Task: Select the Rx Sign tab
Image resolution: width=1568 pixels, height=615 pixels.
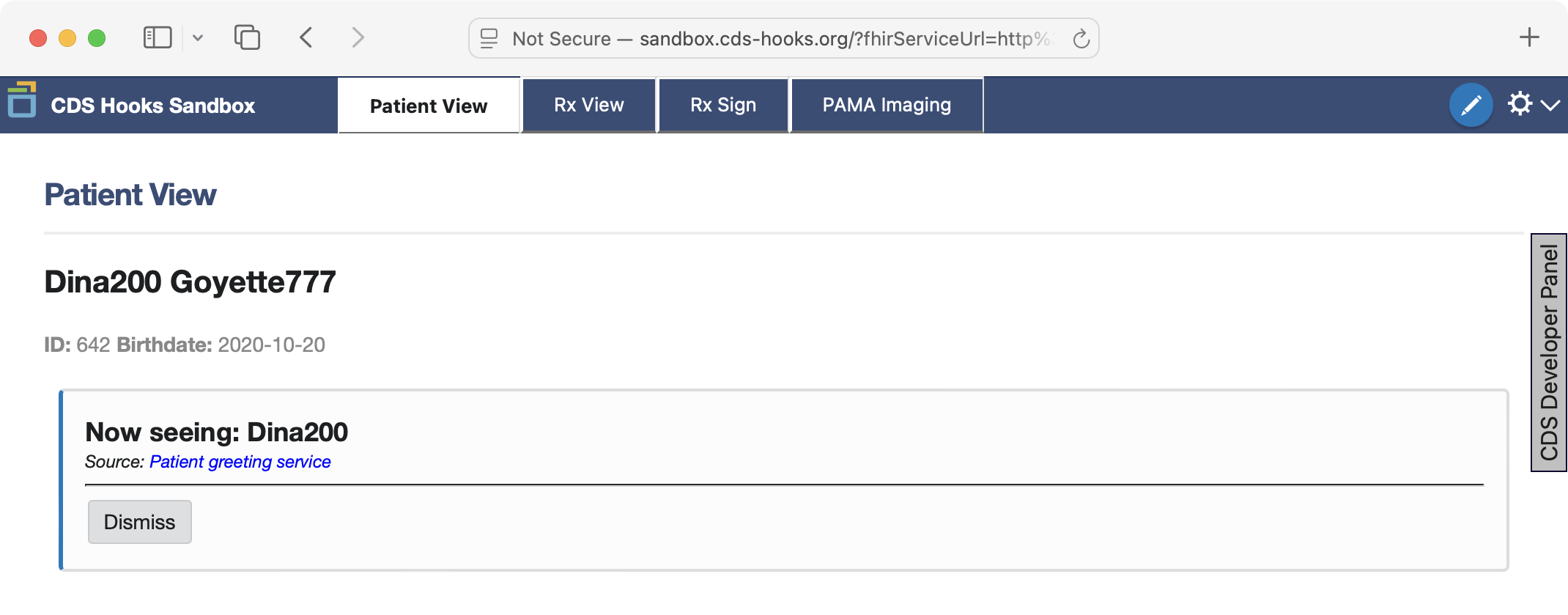Action: (722, 104)
